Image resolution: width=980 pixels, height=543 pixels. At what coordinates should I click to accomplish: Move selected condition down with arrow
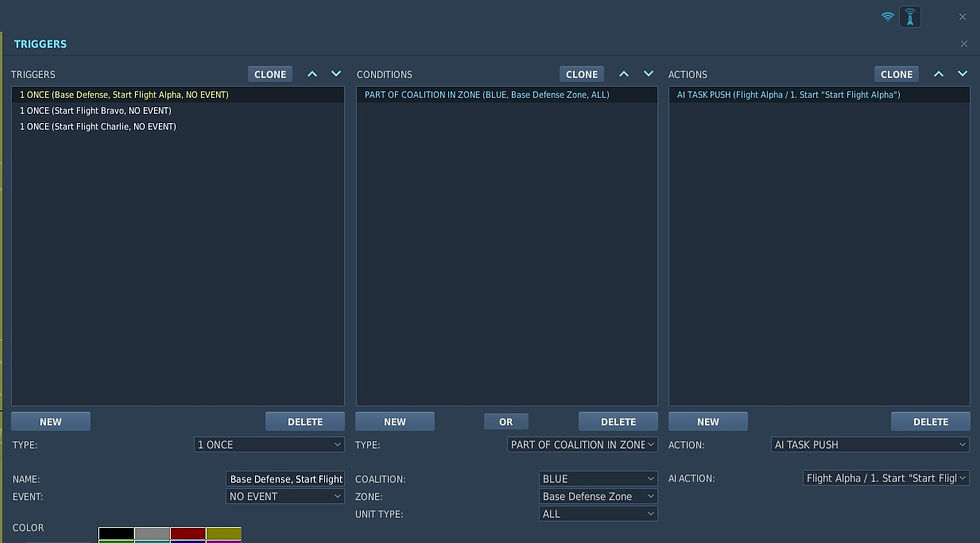click(649, 74)
